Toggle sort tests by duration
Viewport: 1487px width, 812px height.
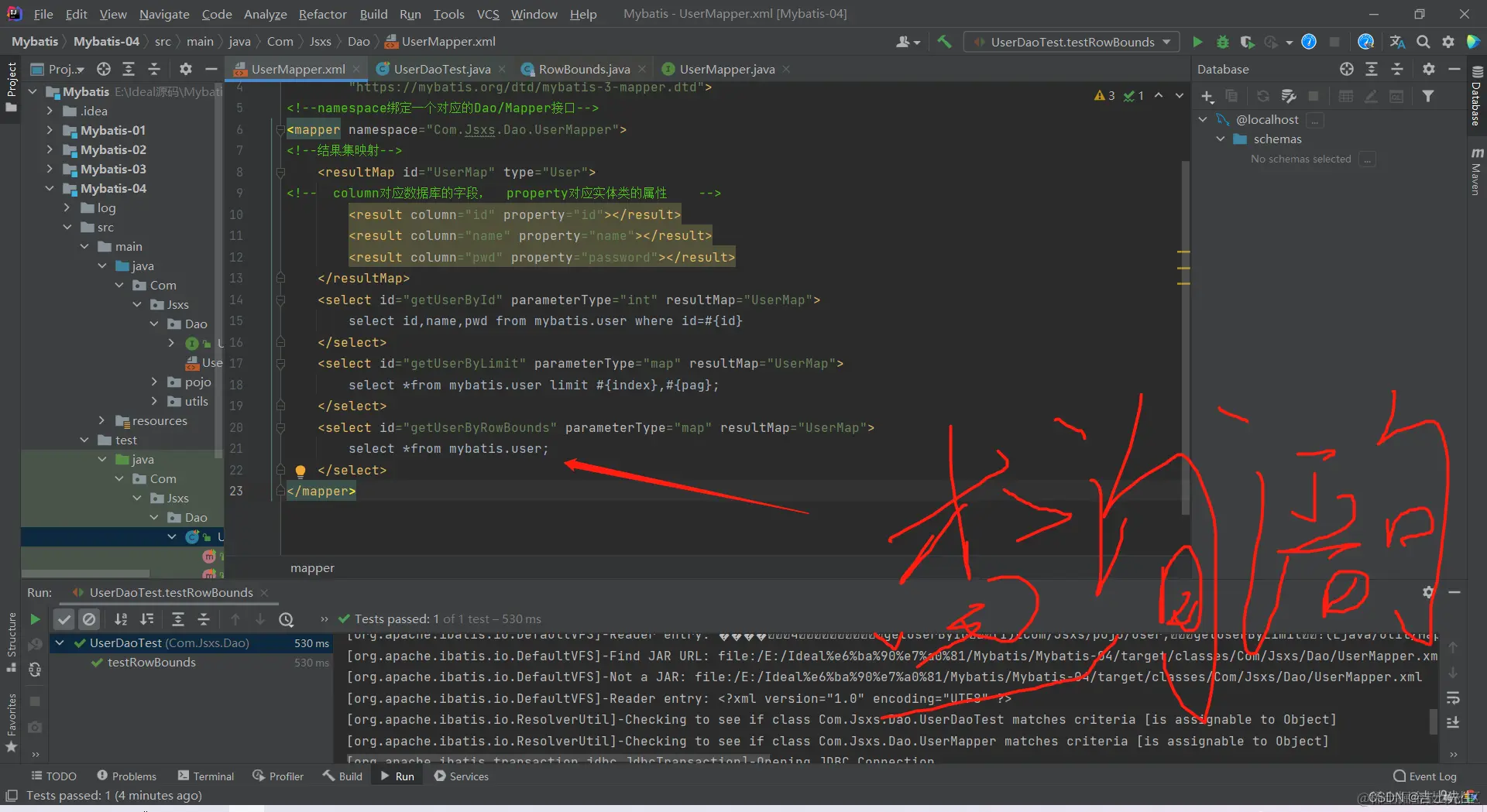146,619
